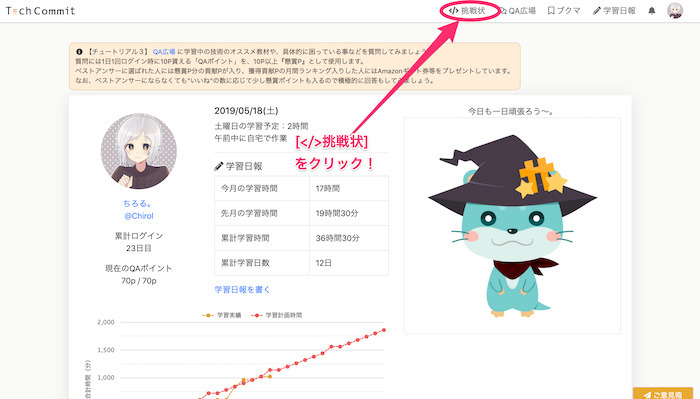Screen dimensions: 700x399
Task: Open 学習日報 pencil nav item
Action: (614, 10)
